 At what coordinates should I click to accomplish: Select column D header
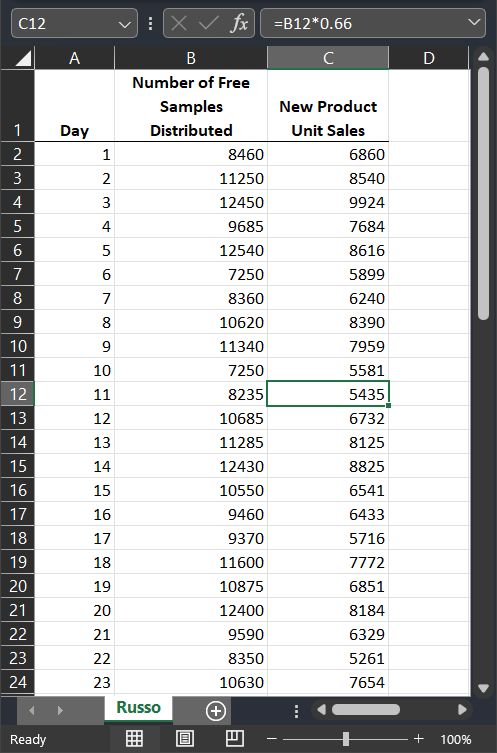click(x=428, y=58)
